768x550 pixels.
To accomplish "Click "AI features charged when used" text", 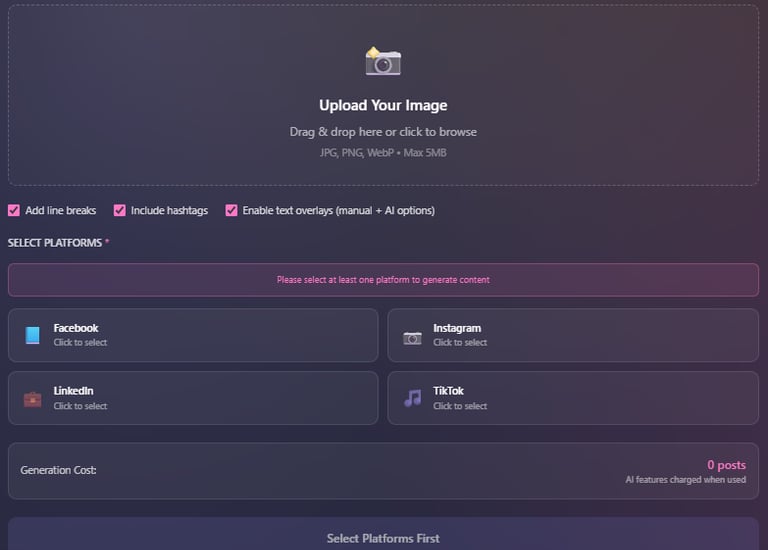I will [x=686, y=480].
